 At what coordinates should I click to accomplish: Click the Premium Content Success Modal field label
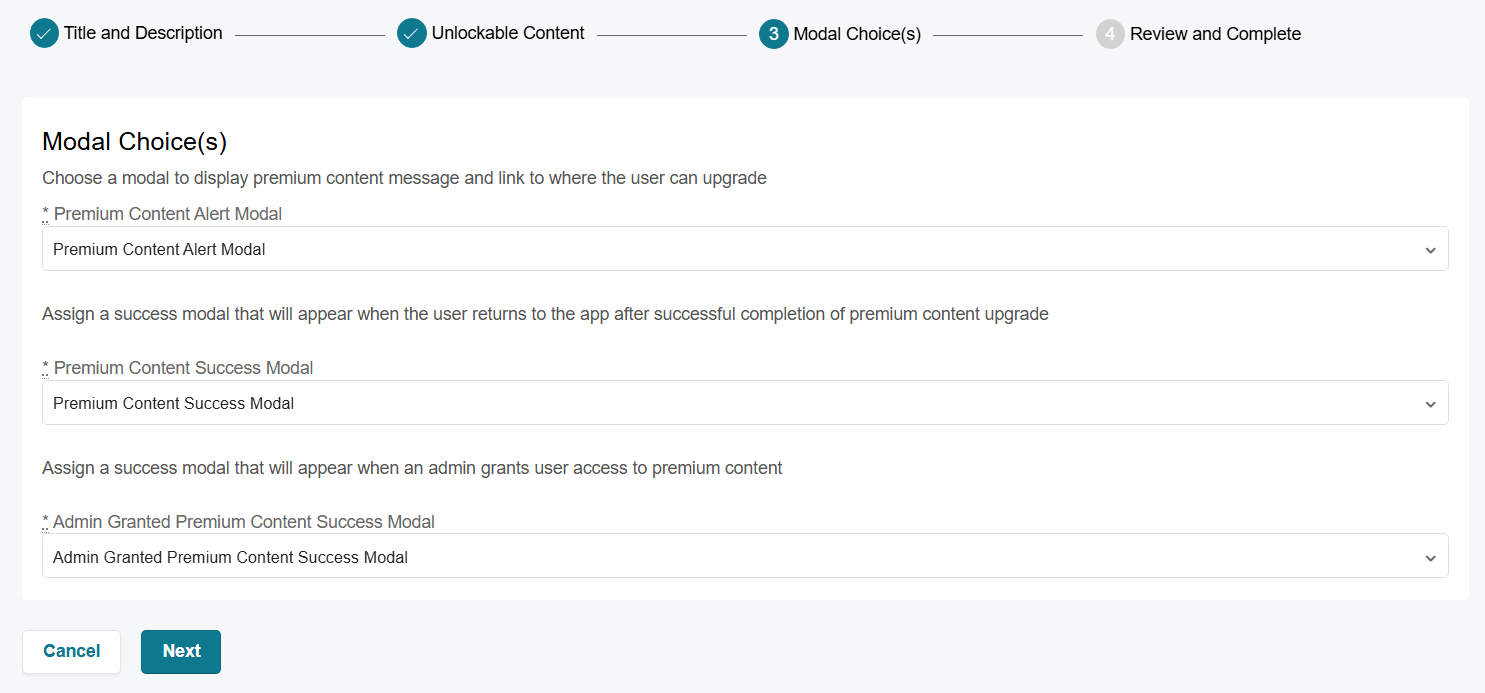click(x=183, y=368)
